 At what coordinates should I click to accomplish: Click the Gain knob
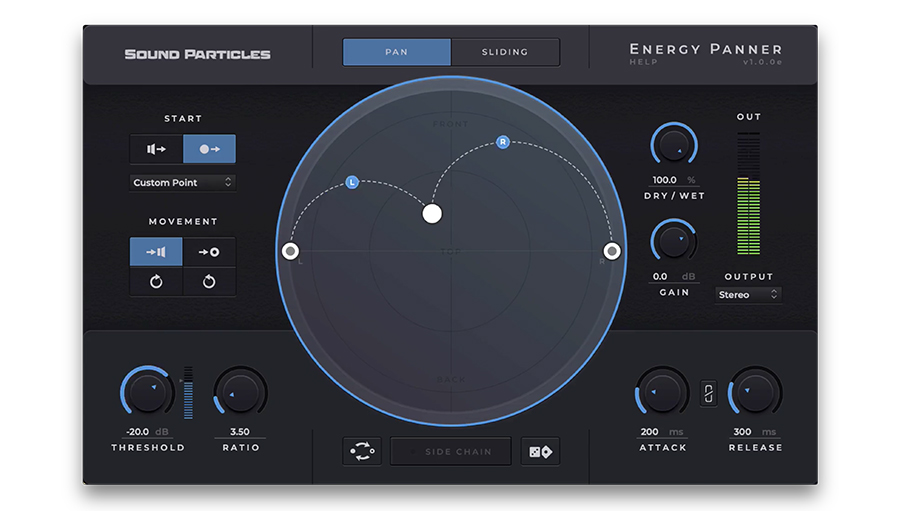pos(674,241)
